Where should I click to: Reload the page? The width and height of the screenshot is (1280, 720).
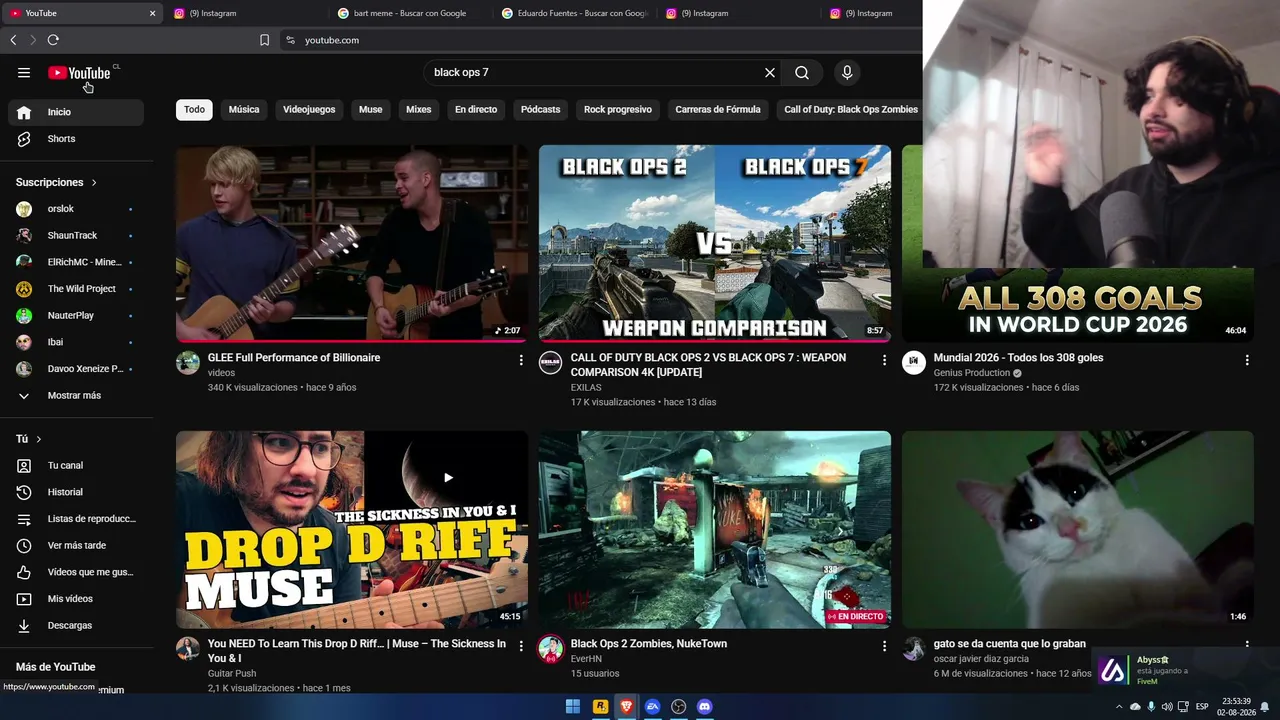[53, 40]
